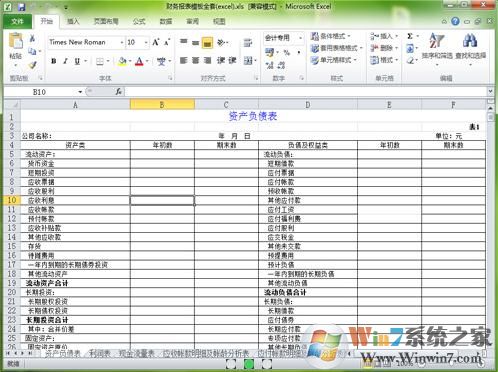Screen dimensions: 498x372
Task: Click the Cut scissors icon
Action: tap(32, 39)
